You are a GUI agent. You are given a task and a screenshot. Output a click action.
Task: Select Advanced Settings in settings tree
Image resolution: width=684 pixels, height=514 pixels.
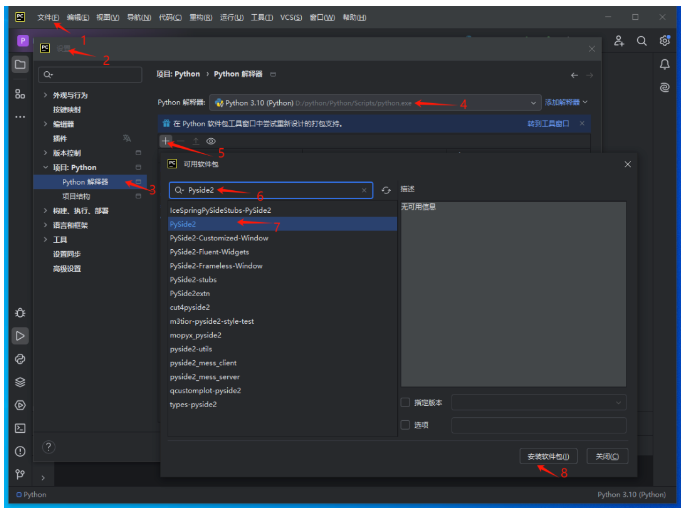(67, 268)
